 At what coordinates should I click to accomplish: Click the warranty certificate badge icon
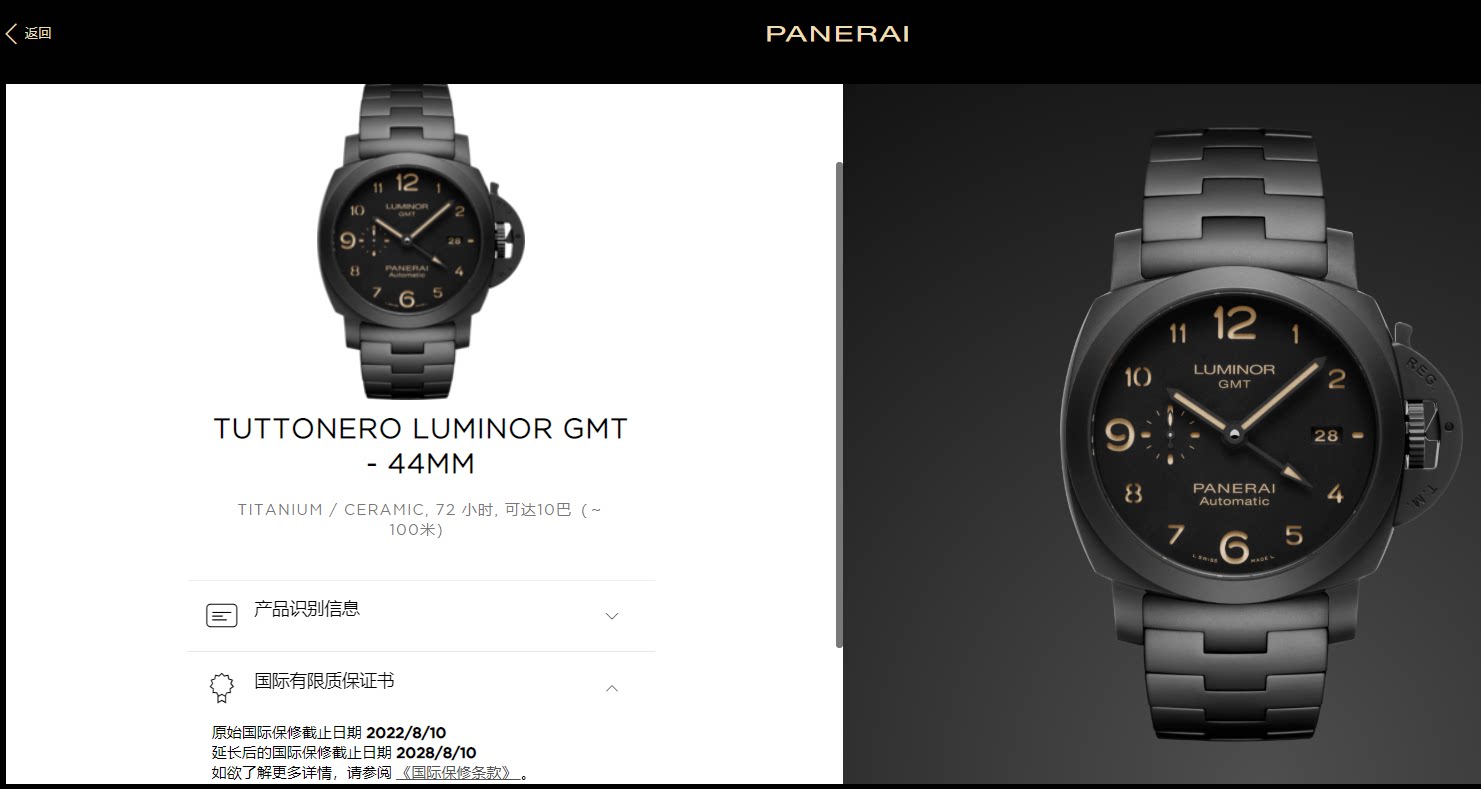coord(222,687)
